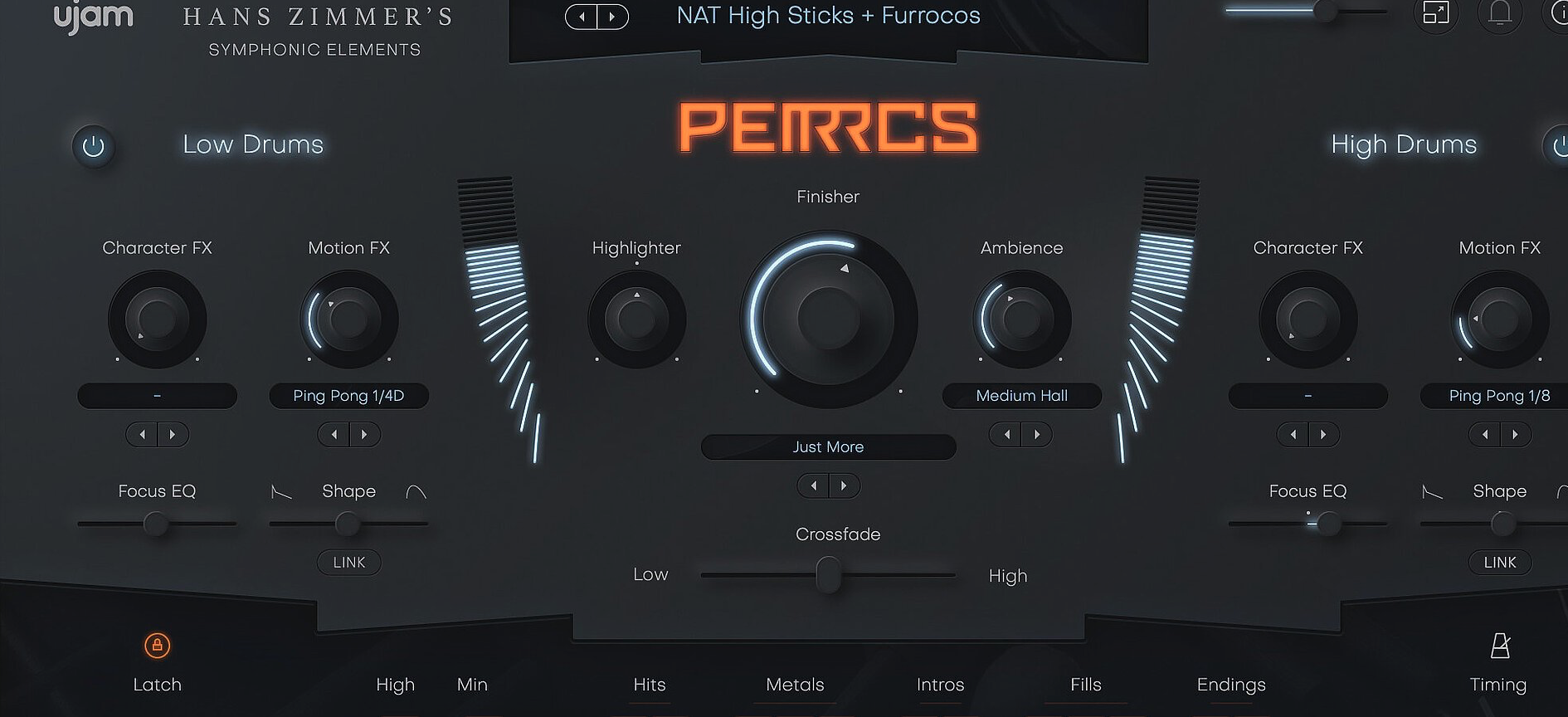Image resolution: width=1568 pixels, height=717 pixels.
Task: Next Ambience mode arrow under Medium Hall
Action: 1037,434
